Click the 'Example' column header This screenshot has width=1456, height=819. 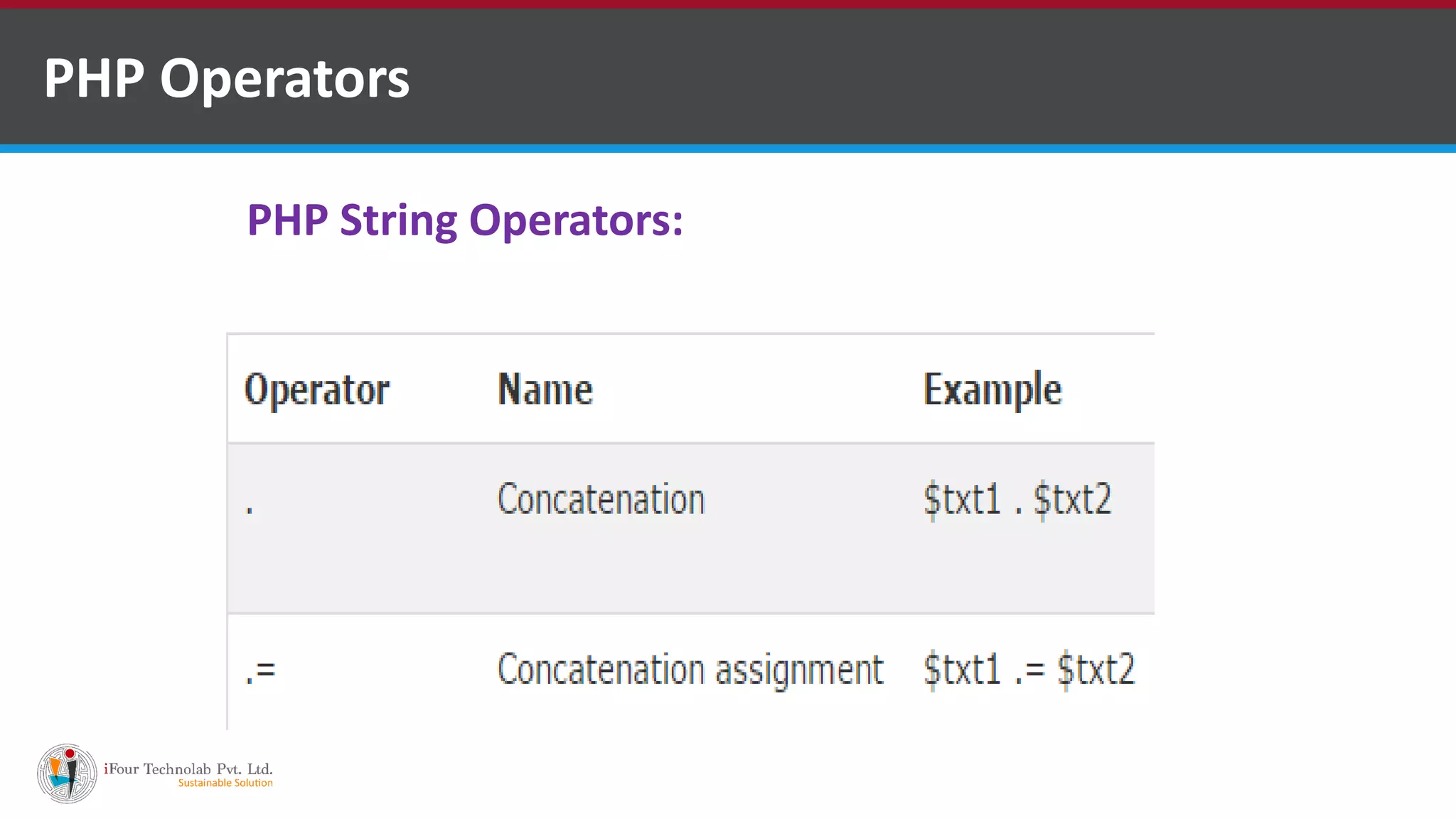pos(992,390)
